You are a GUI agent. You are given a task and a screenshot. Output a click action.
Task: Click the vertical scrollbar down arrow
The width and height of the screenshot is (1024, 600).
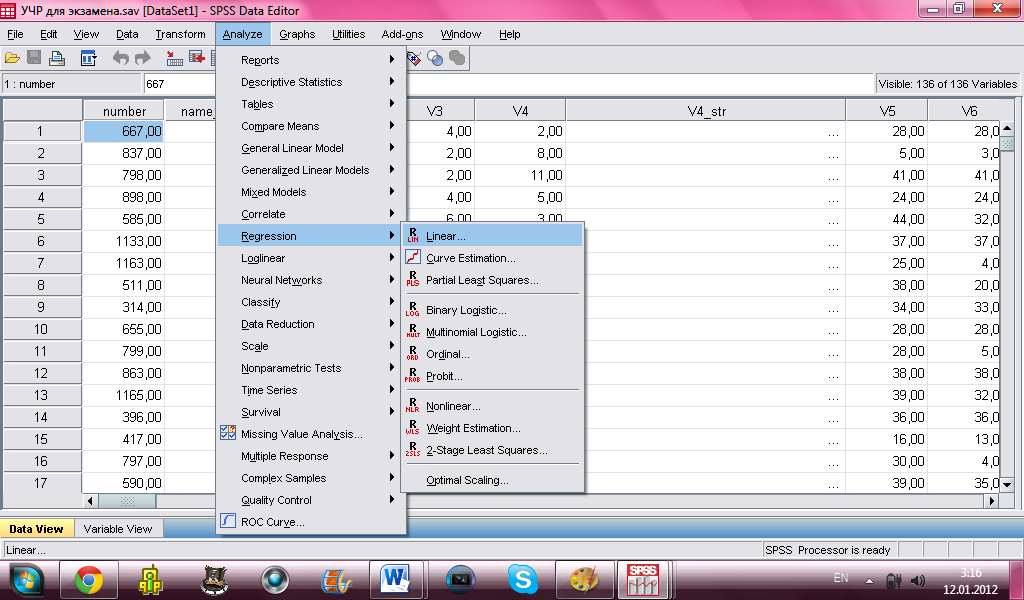point(1006,485)
